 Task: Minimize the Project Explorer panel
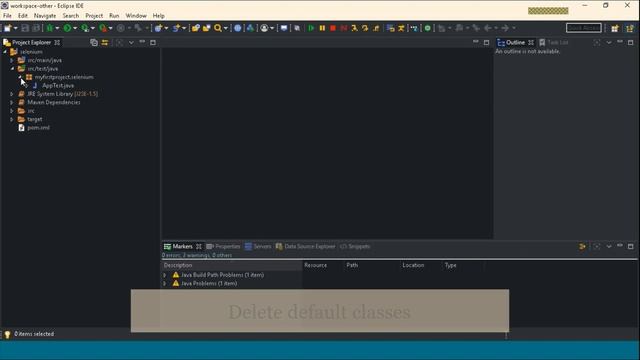(142, 42)
